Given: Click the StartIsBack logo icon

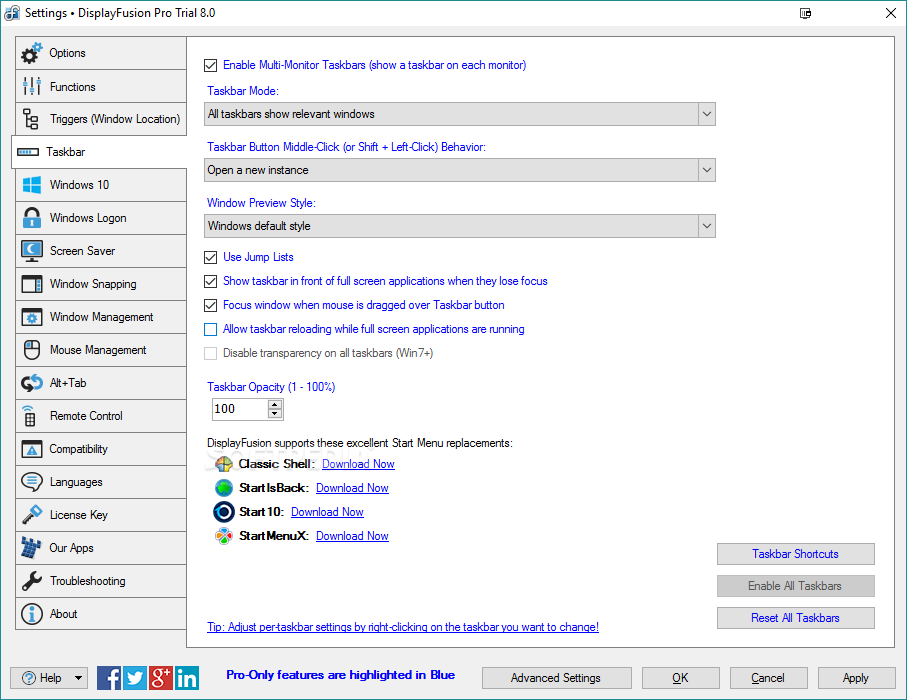Looking at the screenshot, I should point(224,488).
